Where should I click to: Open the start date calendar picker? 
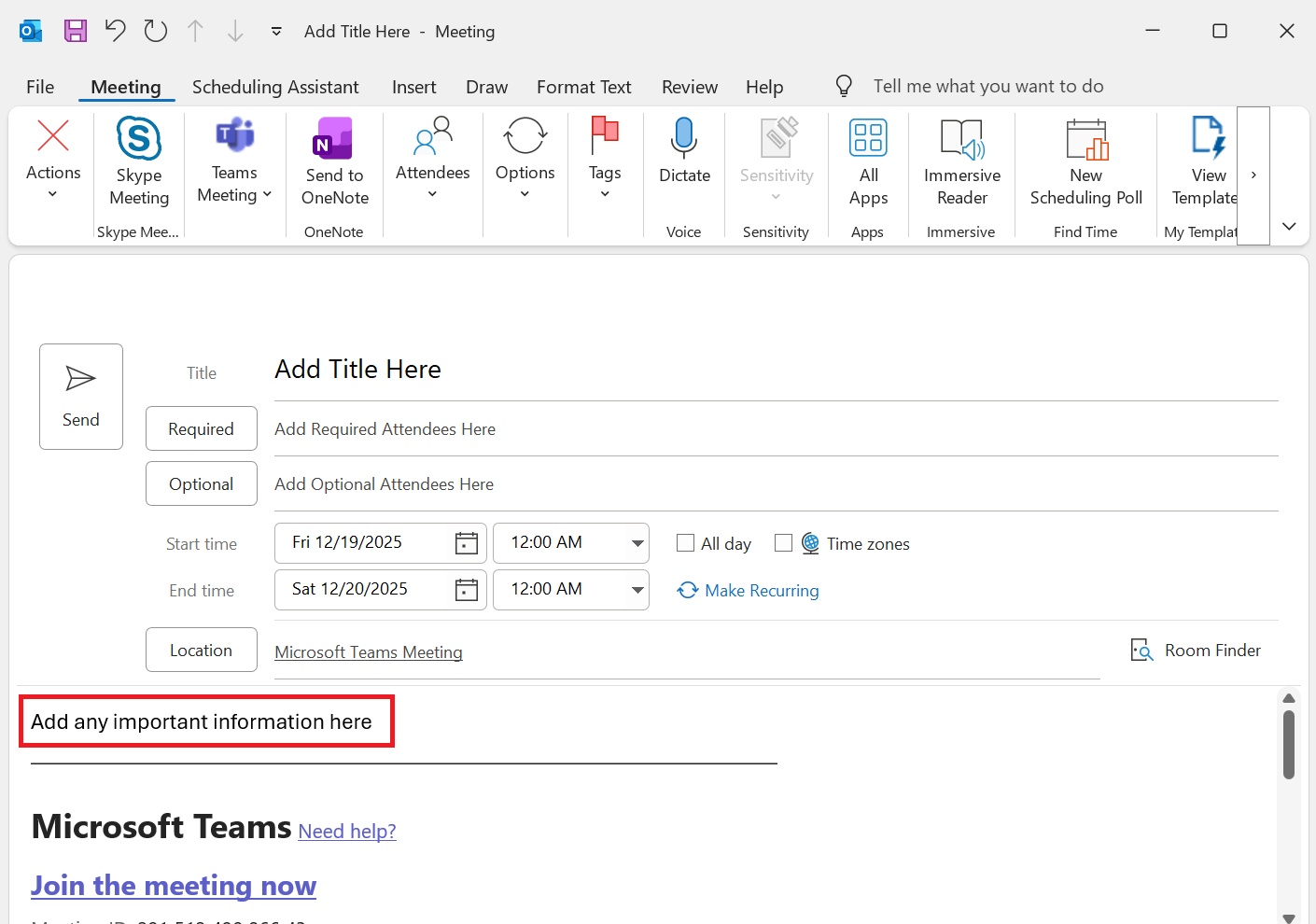pyautogui.click(x=467, y=543)
